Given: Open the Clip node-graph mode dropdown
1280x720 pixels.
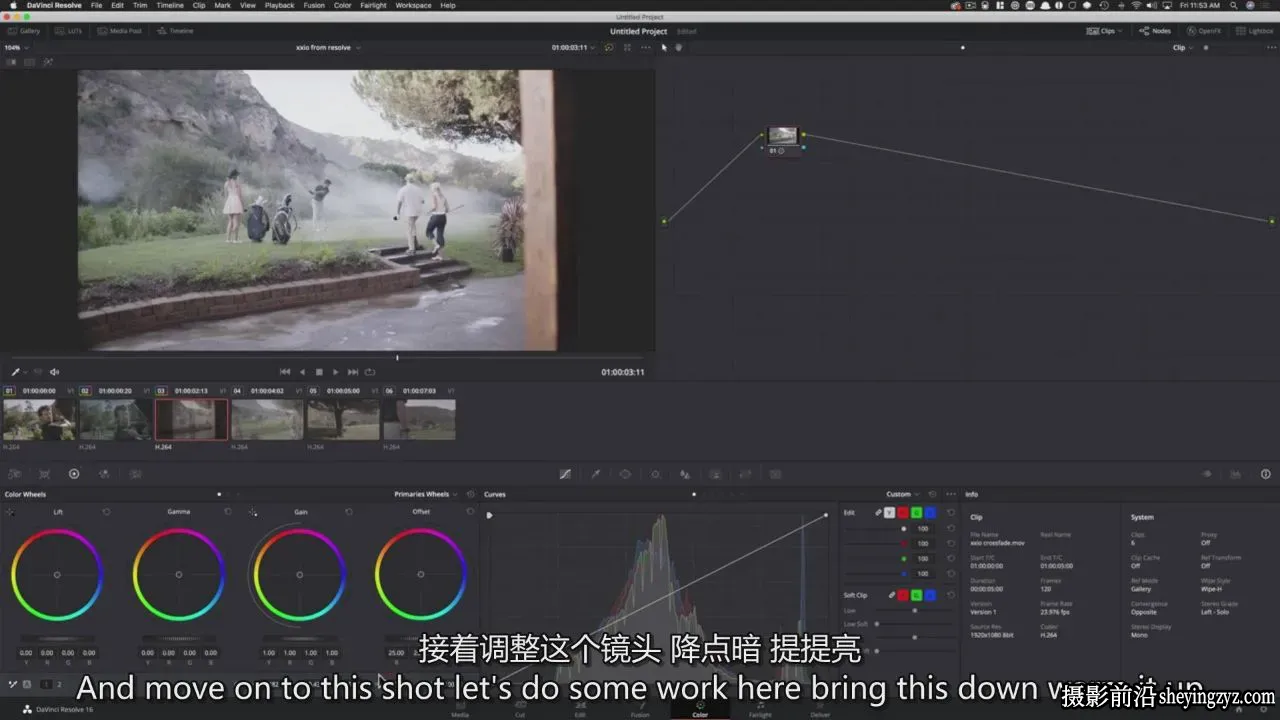Looking at the screenshot, I should pyautogui.click(x=1183, y=47).
